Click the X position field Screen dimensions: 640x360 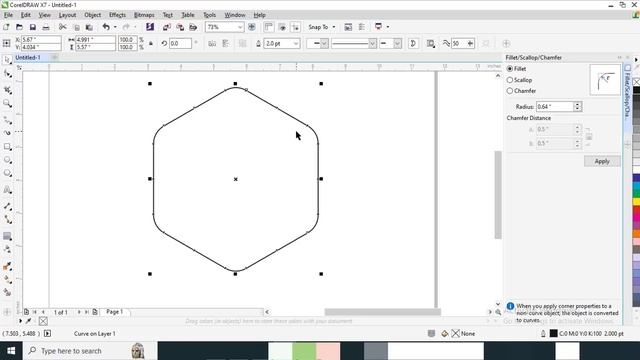(41, 40)
